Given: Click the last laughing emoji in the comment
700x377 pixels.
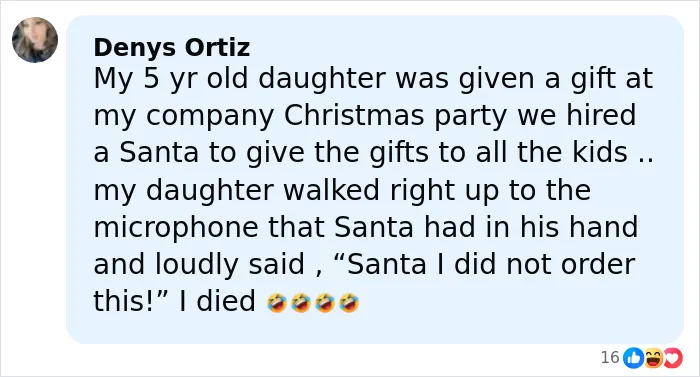Looking at the screenshot, I should [x=349, y=302].
